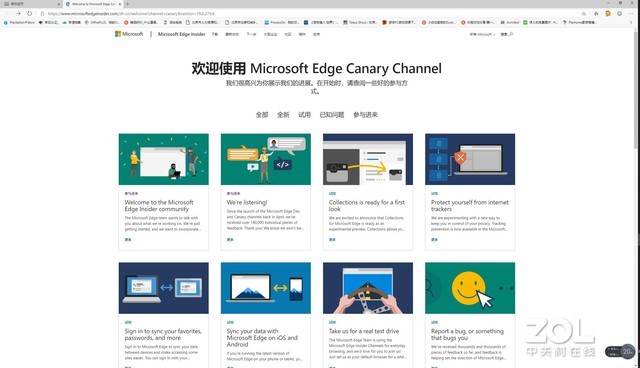Select the 全新 filter tab
The height and width of the screenshot is (368, 640).
pyautogui.click(x=283, y=115)
